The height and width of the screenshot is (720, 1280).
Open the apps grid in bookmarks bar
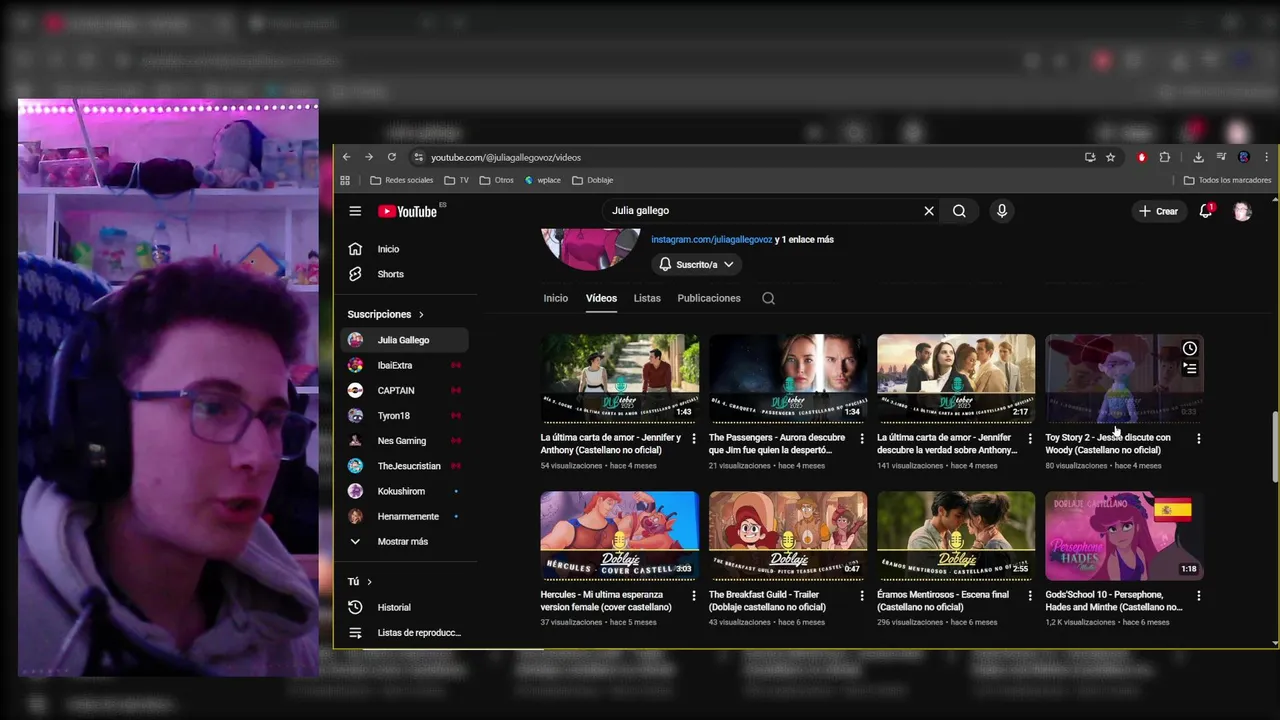(345, 180)
